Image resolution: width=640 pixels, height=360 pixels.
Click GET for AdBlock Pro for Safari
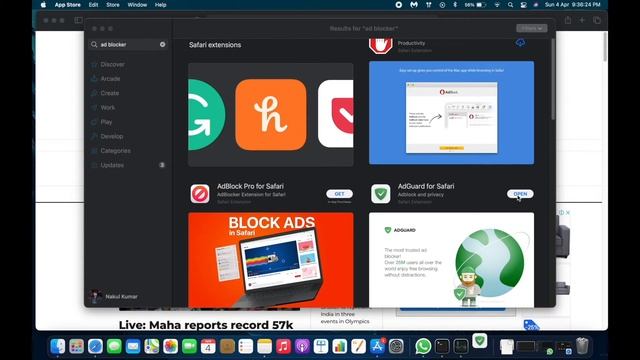coord(339,194)
